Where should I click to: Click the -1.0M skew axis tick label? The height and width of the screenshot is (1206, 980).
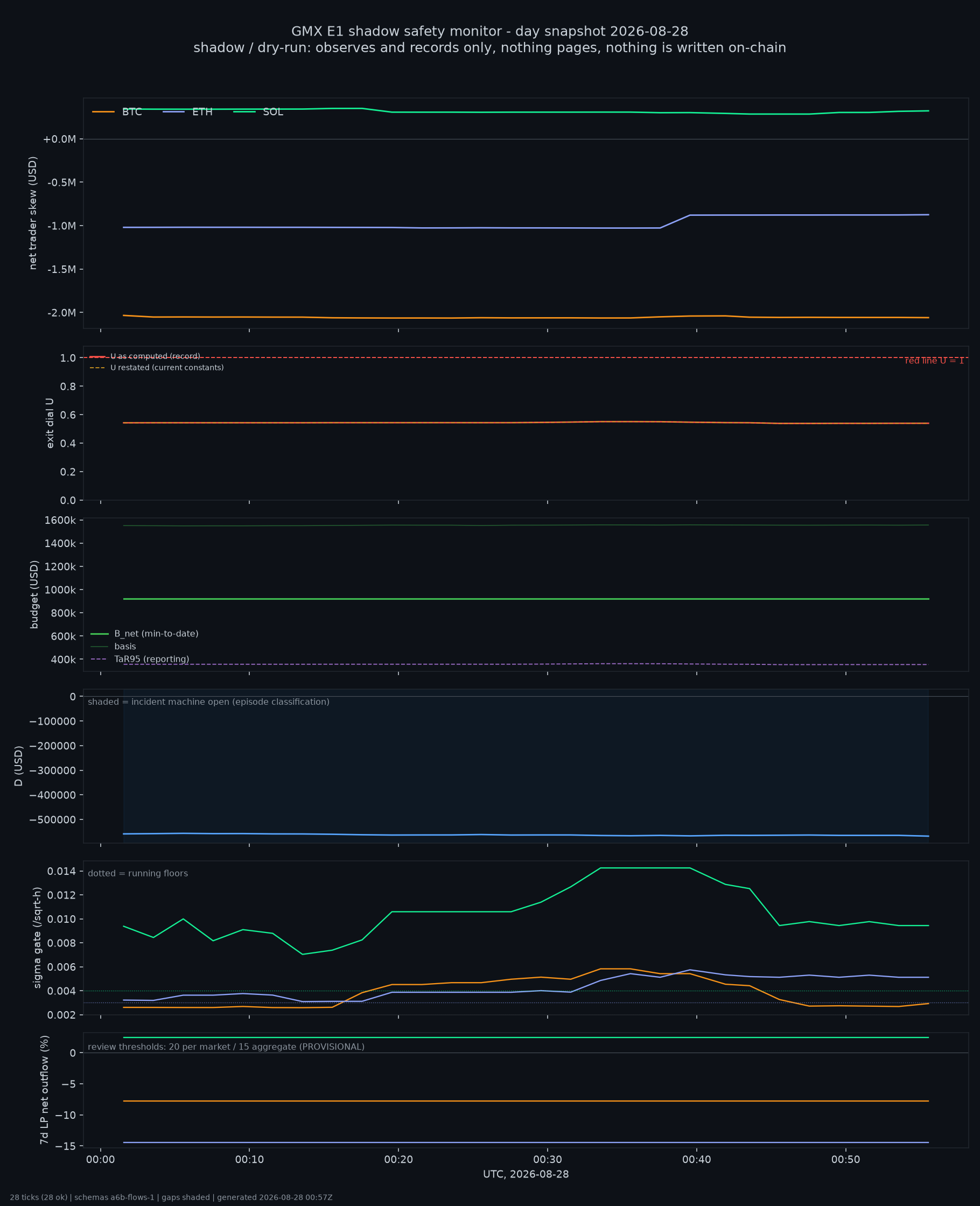[x=61, y=226]
